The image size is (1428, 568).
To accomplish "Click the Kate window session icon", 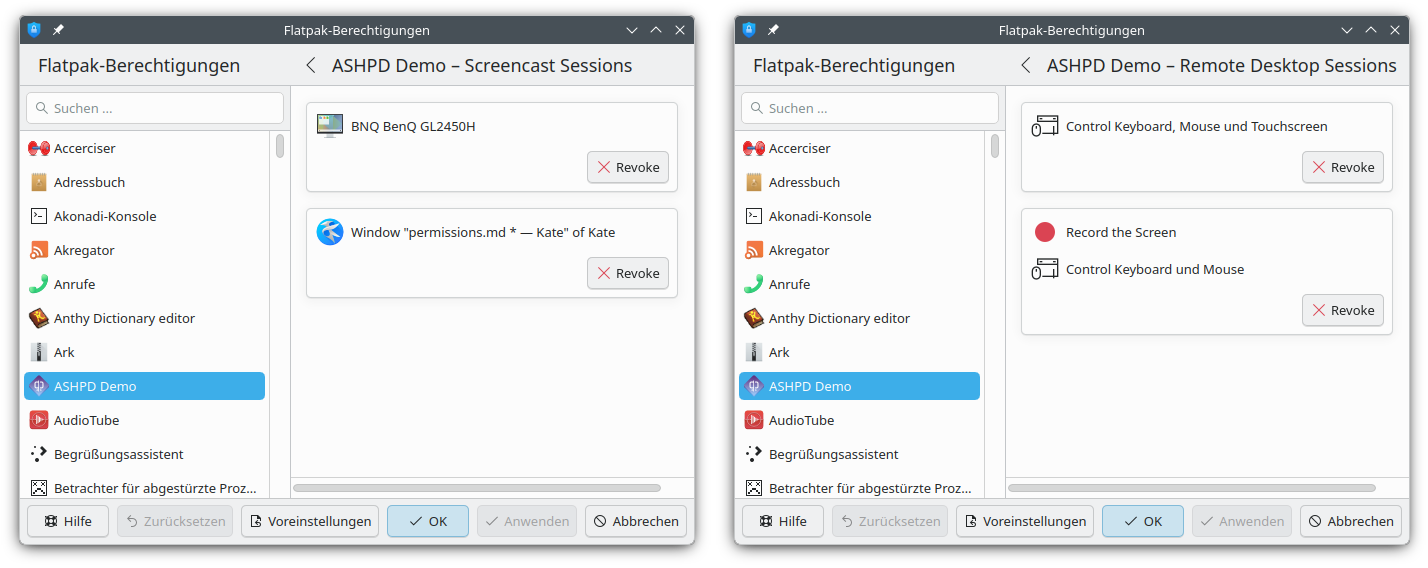I will (330, 232).
